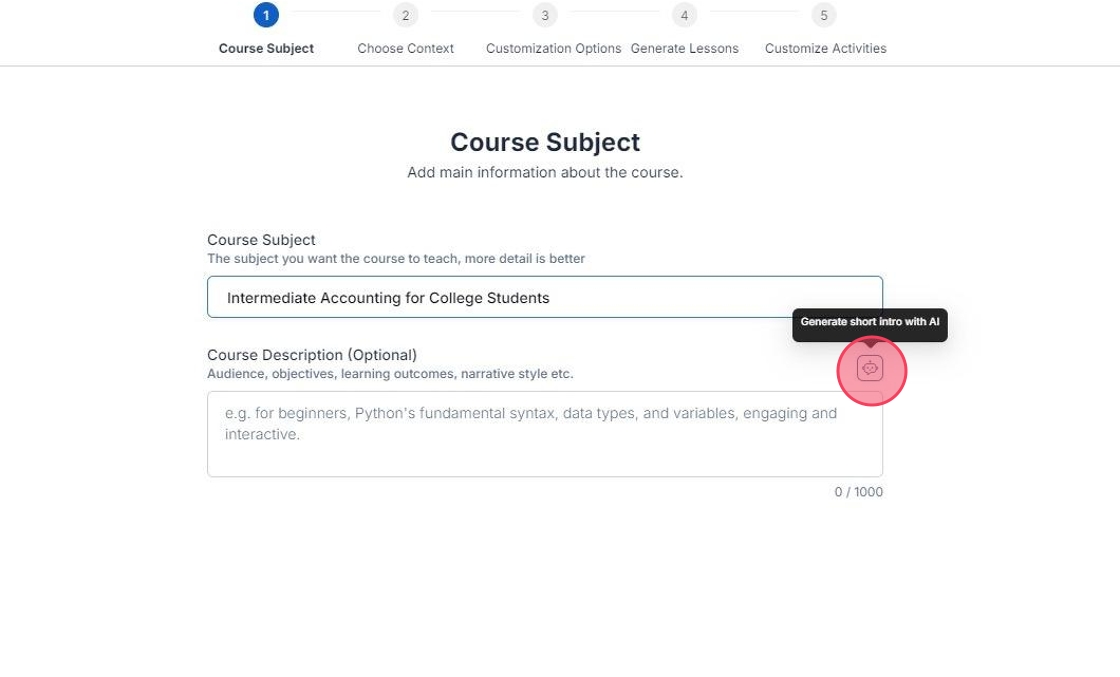Go to step 2 circle indicator
This screenshot has width=1120, height=677.
pyautogui.click(x=405, y=15)
